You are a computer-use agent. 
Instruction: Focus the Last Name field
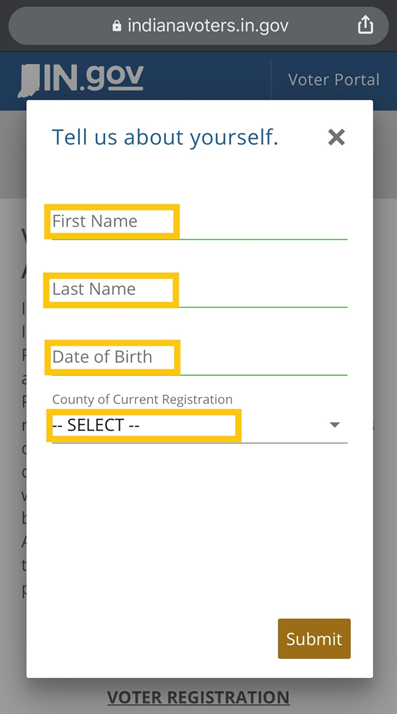[199, 290]
